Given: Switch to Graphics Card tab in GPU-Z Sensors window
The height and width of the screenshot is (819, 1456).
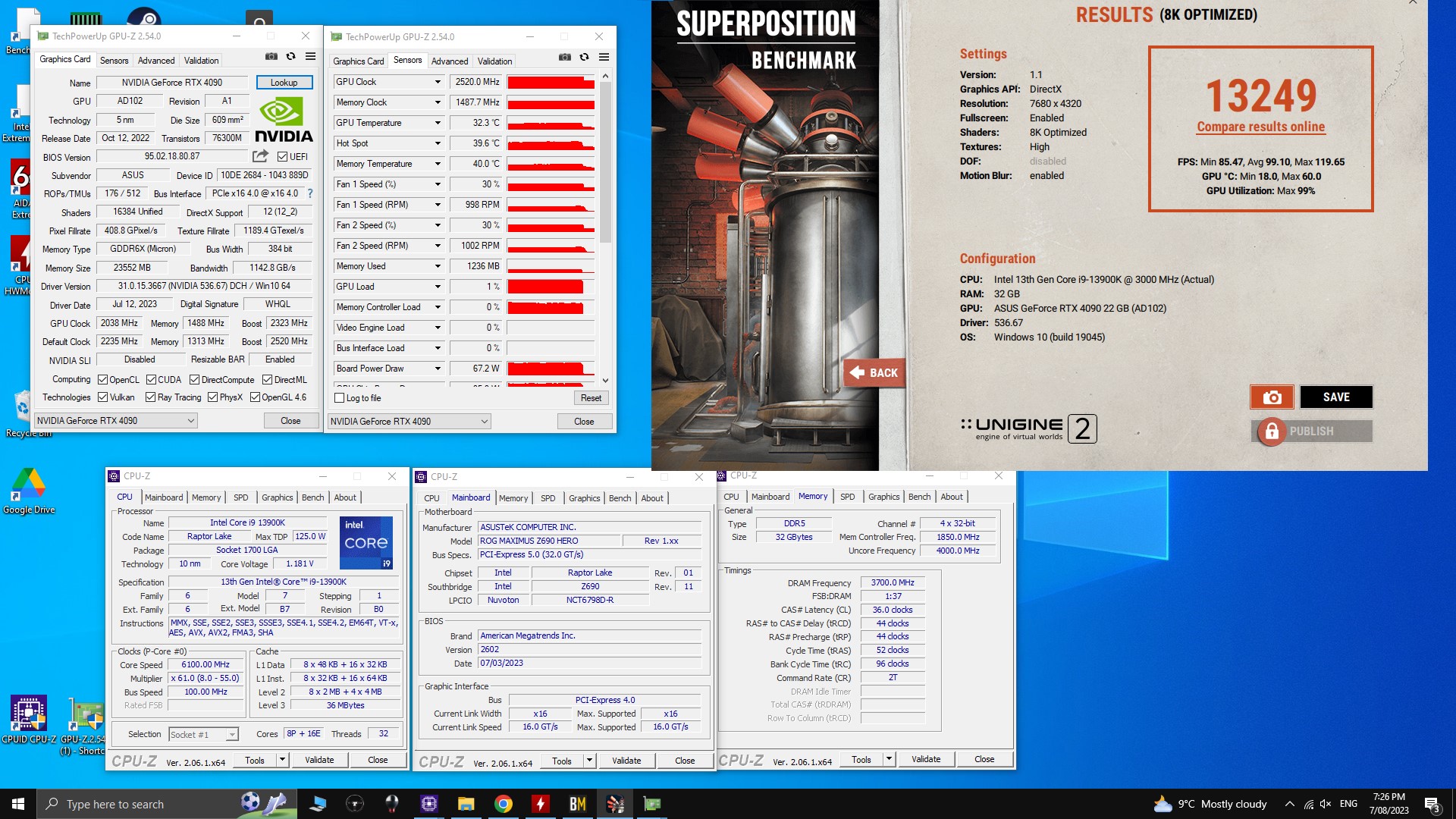Looking at the screenshot, I should tap(359, 61).
